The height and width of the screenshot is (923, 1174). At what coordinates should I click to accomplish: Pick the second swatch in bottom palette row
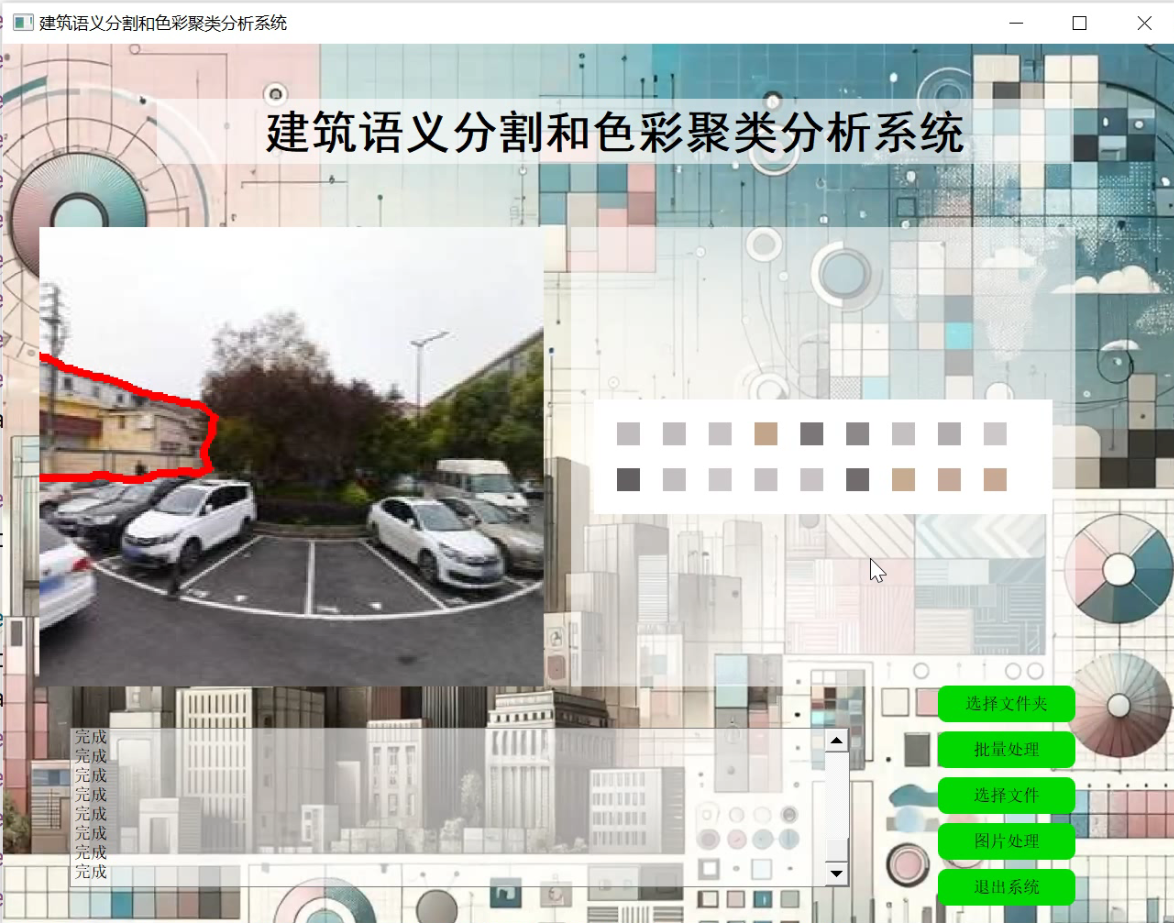[674, 480]
